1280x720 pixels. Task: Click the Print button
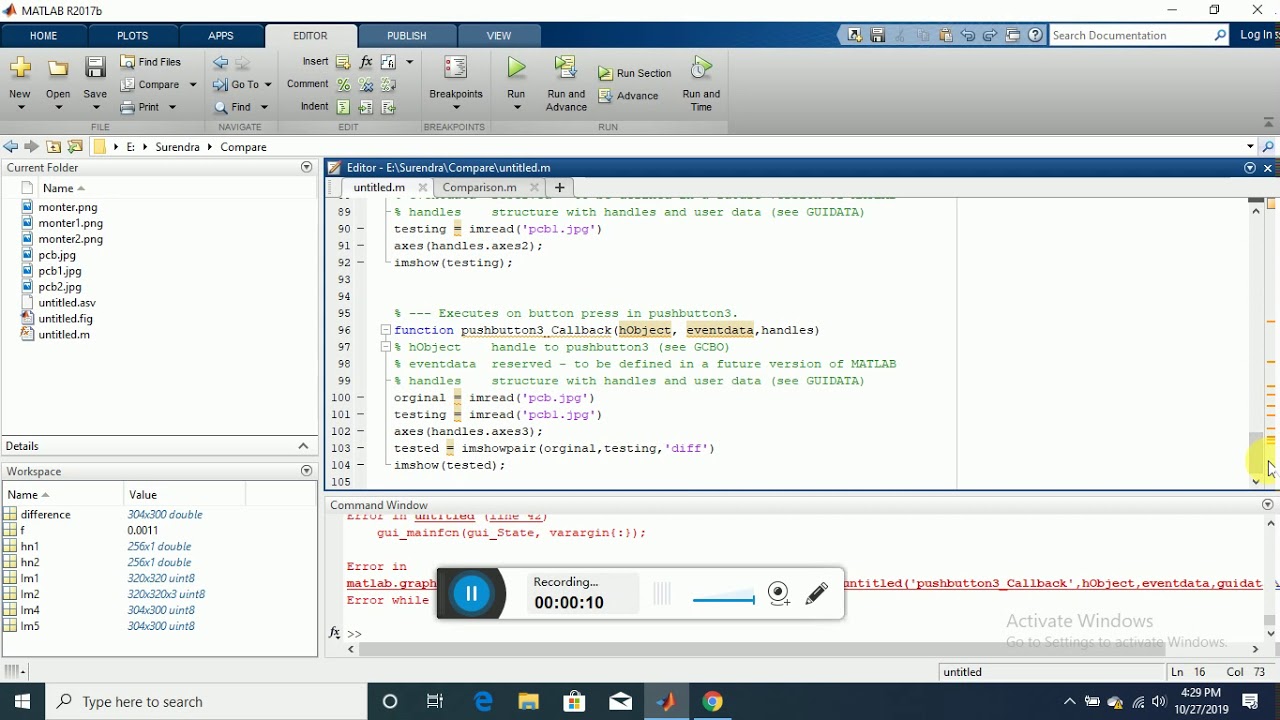[x=141, y=107]
